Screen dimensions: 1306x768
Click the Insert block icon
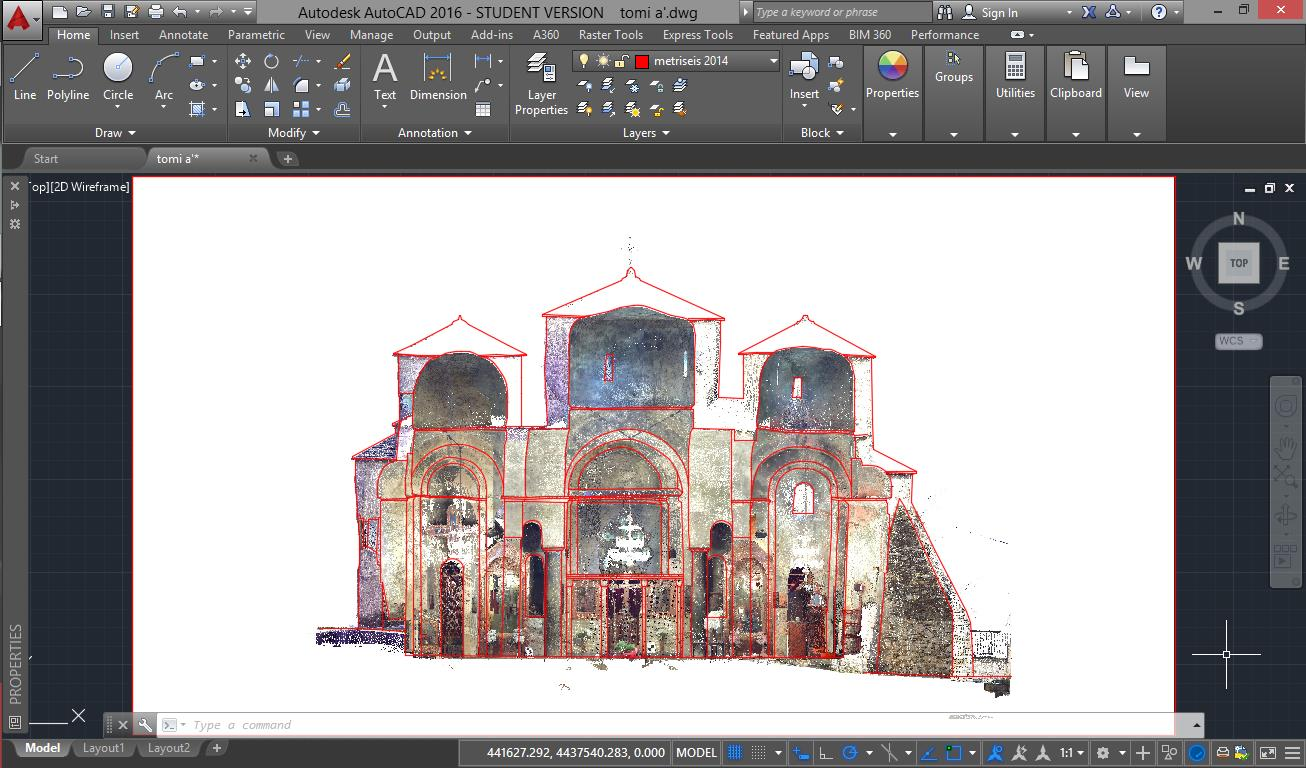click(x=804, y=77)
